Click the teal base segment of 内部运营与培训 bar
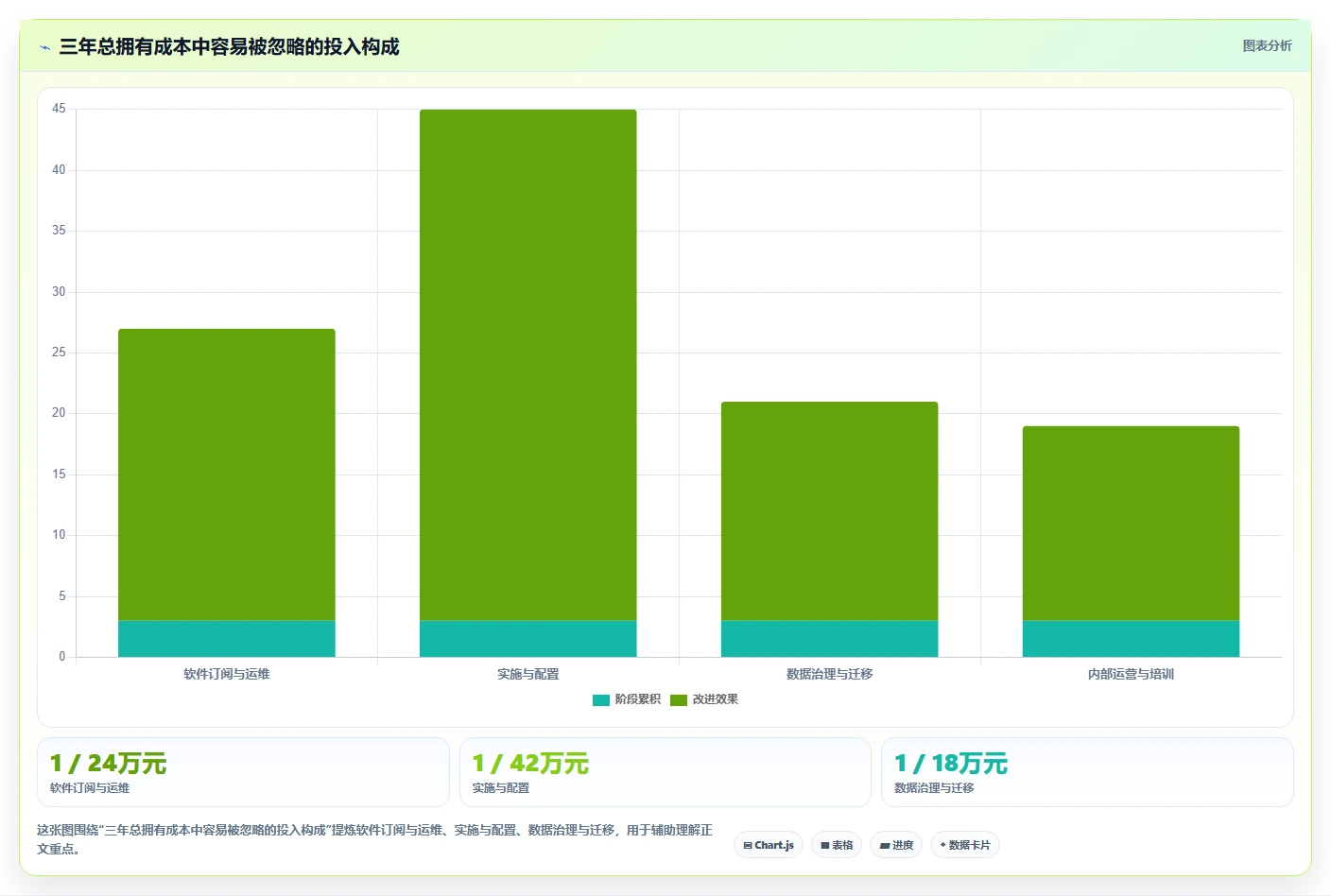Screen dimensions: 1331x896 click(1131, 639)
